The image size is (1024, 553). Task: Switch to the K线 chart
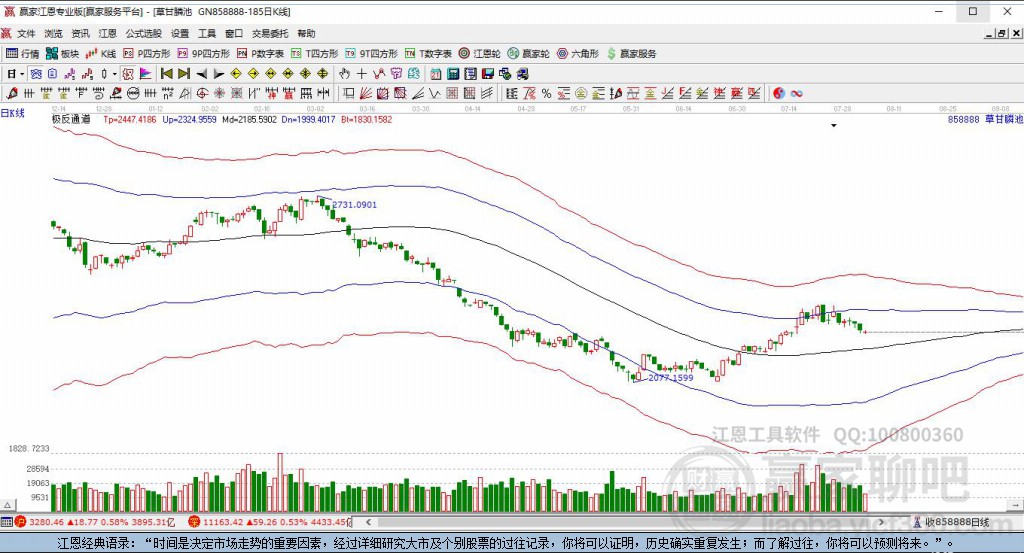tap(101, 54)
